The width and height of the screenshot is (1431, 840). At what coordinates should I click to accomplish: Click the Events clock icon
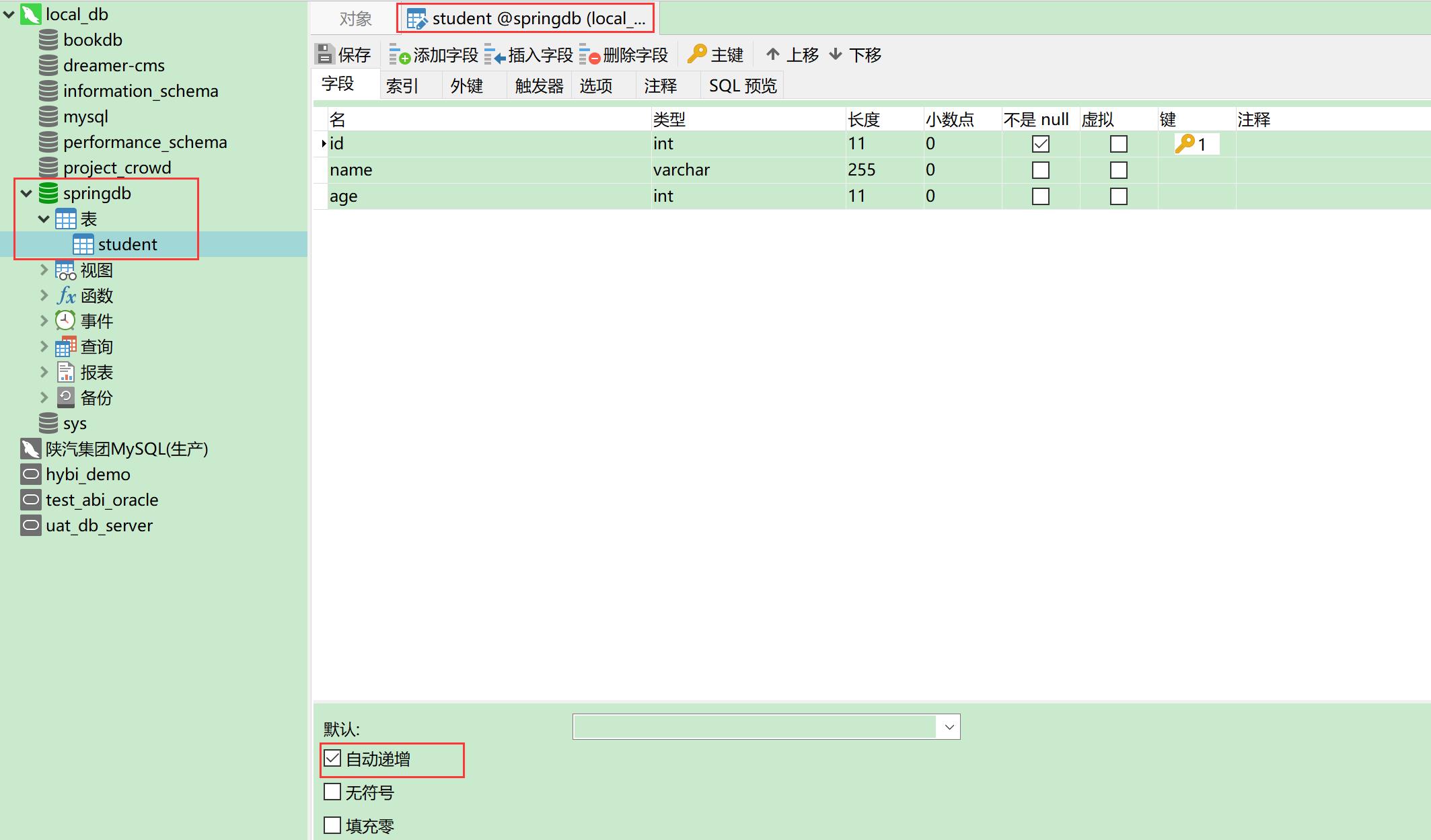tap(65, 320)
